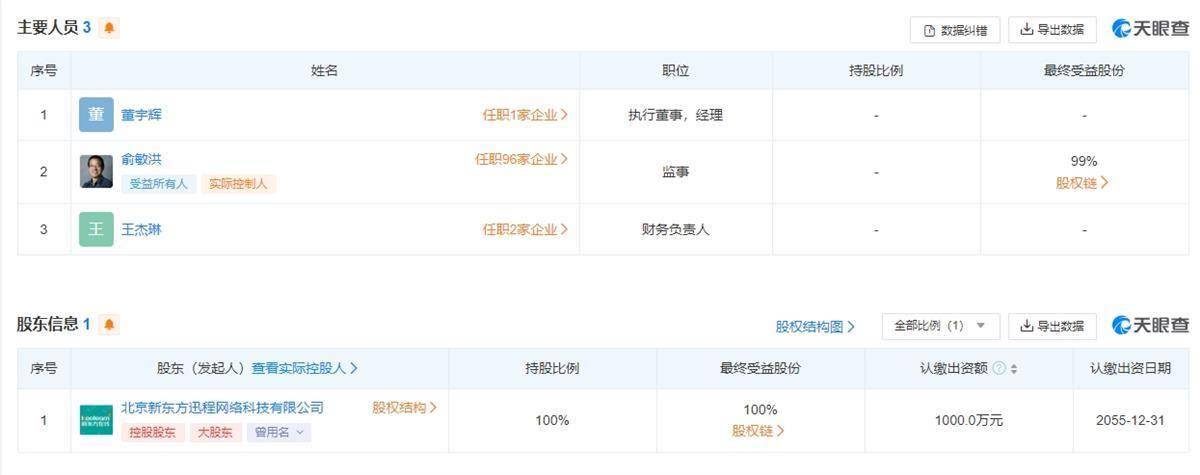The height and width of the screenshot is (475, 1200).
Task: Open the 股权结构图 link
Action: coord(815,326)
